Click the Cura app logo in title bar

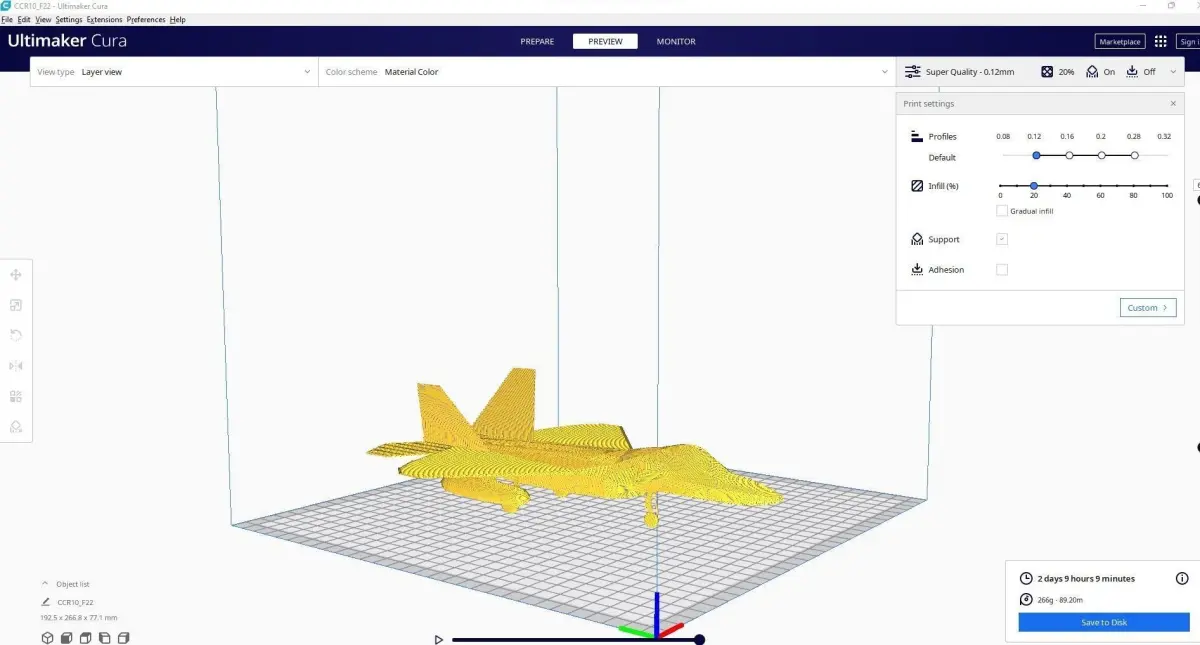[x=6, y=6]
